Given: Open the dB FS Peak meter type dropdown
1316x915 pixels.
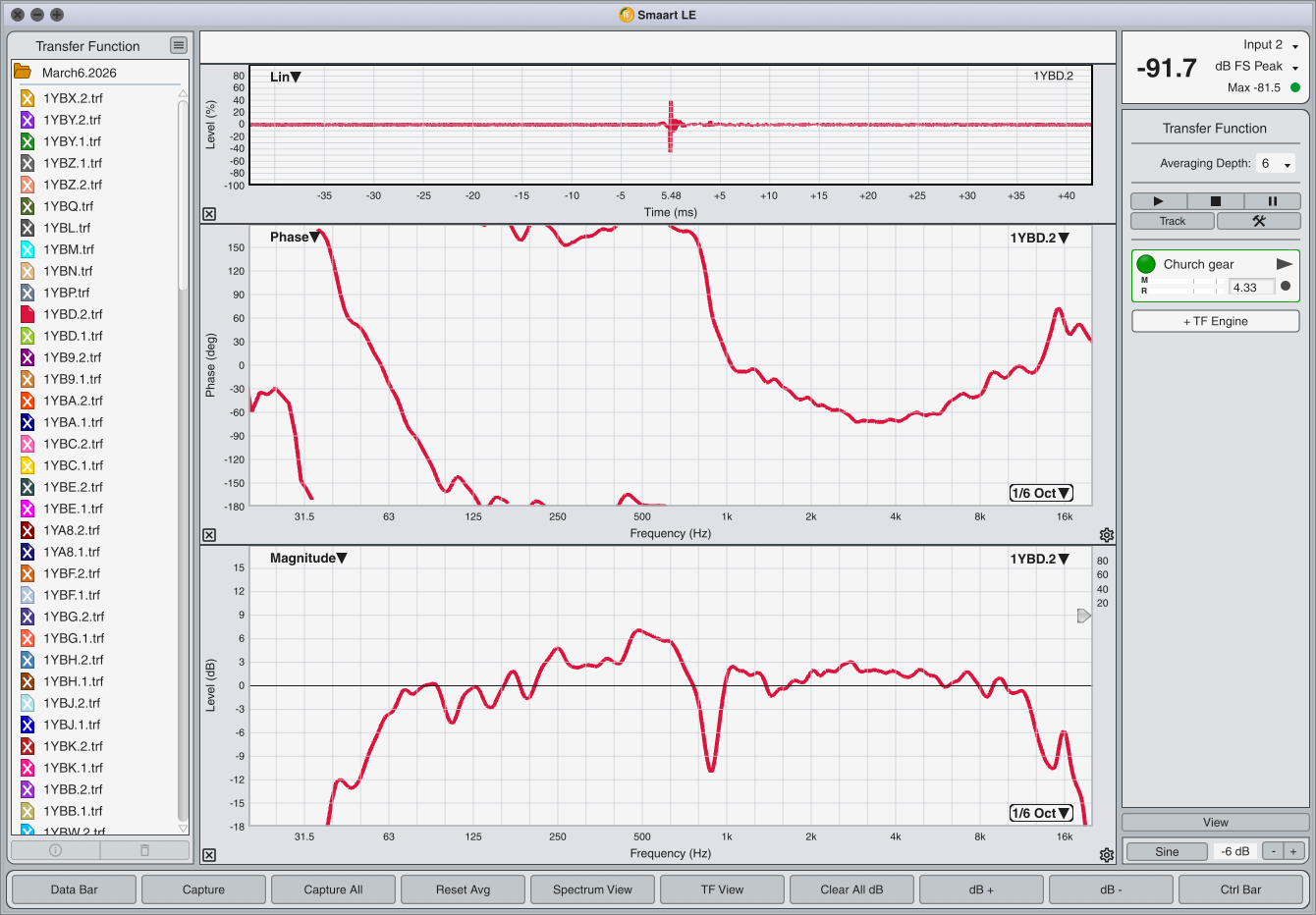Looking at the screenshot, I should (1257, 67).
